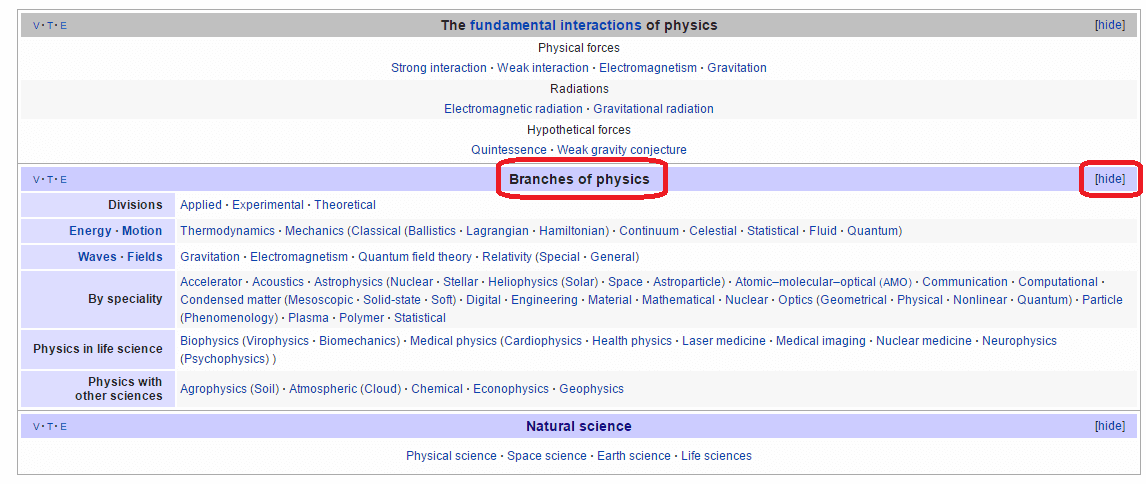Select the Thermodynamics link
1146x484 pixels.
pyautogui.click(x=227, y=231)
